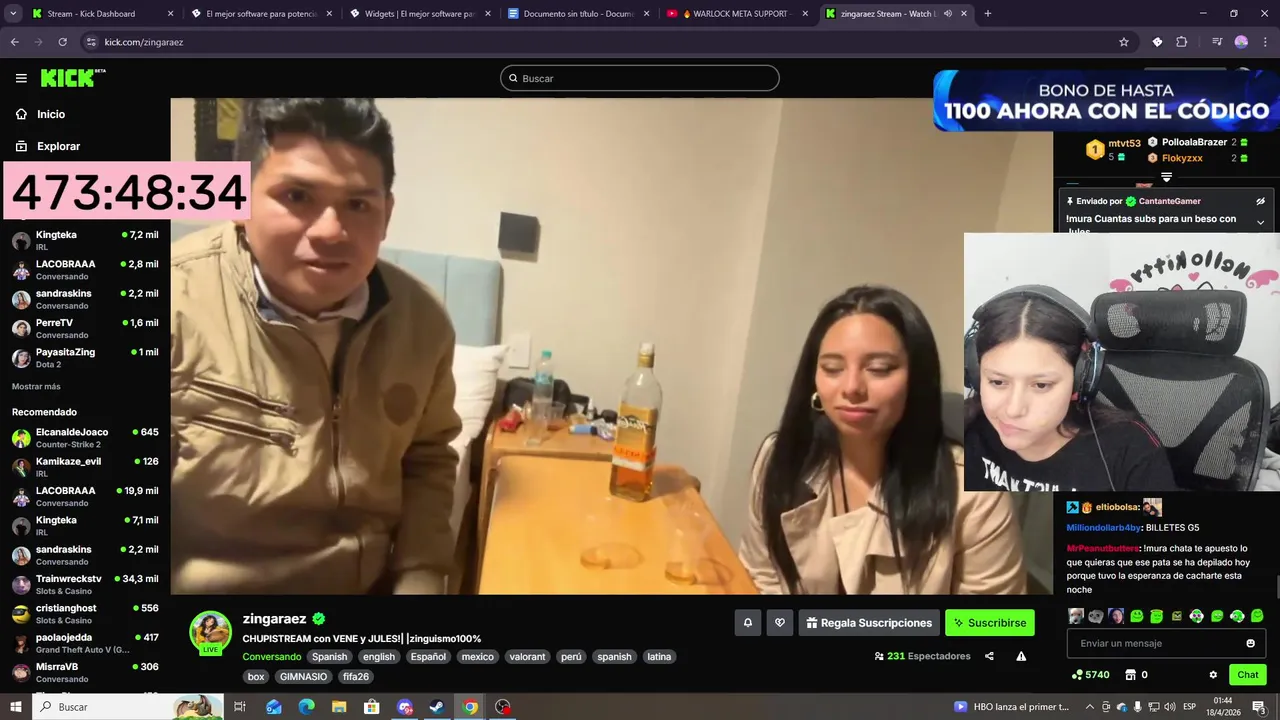
Task: Select the latina tag
Action: pos(659,657)
